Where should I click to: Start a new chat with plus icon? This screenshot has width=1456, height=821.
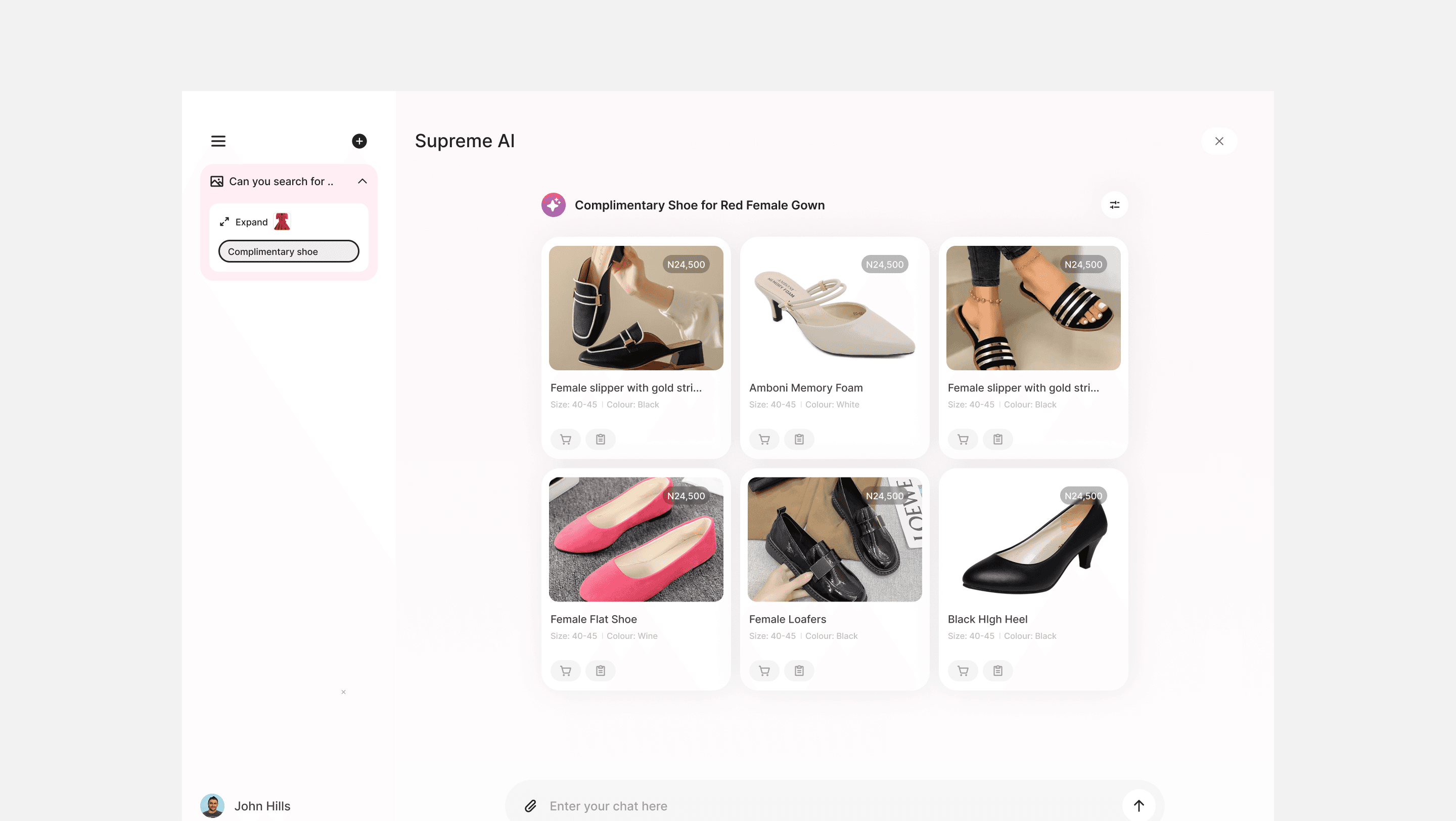pos(359,141)
